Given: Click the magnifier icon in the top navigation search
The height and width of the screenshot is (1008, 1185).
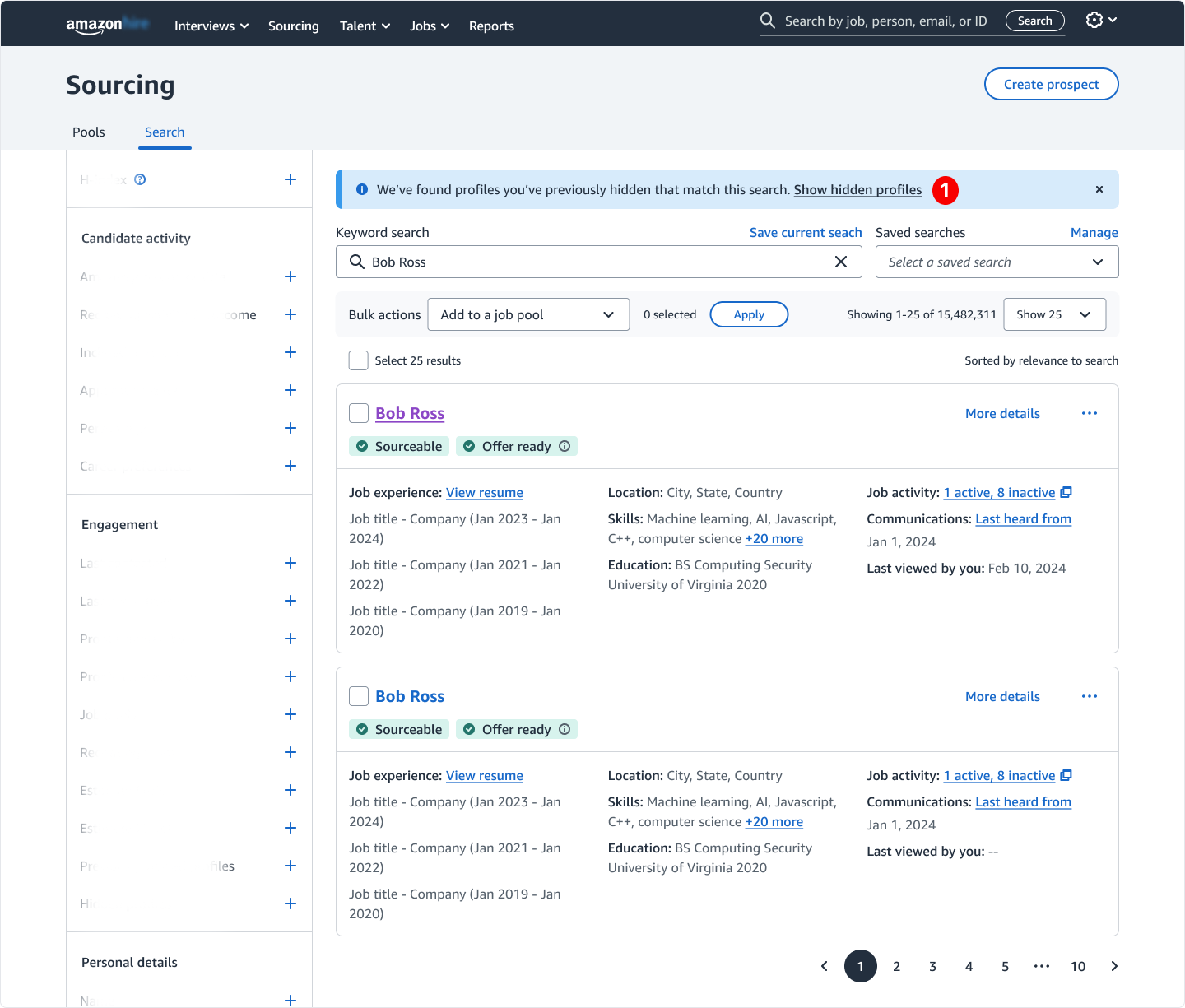Looking at the screenshot, I should (x=767, y=21).
